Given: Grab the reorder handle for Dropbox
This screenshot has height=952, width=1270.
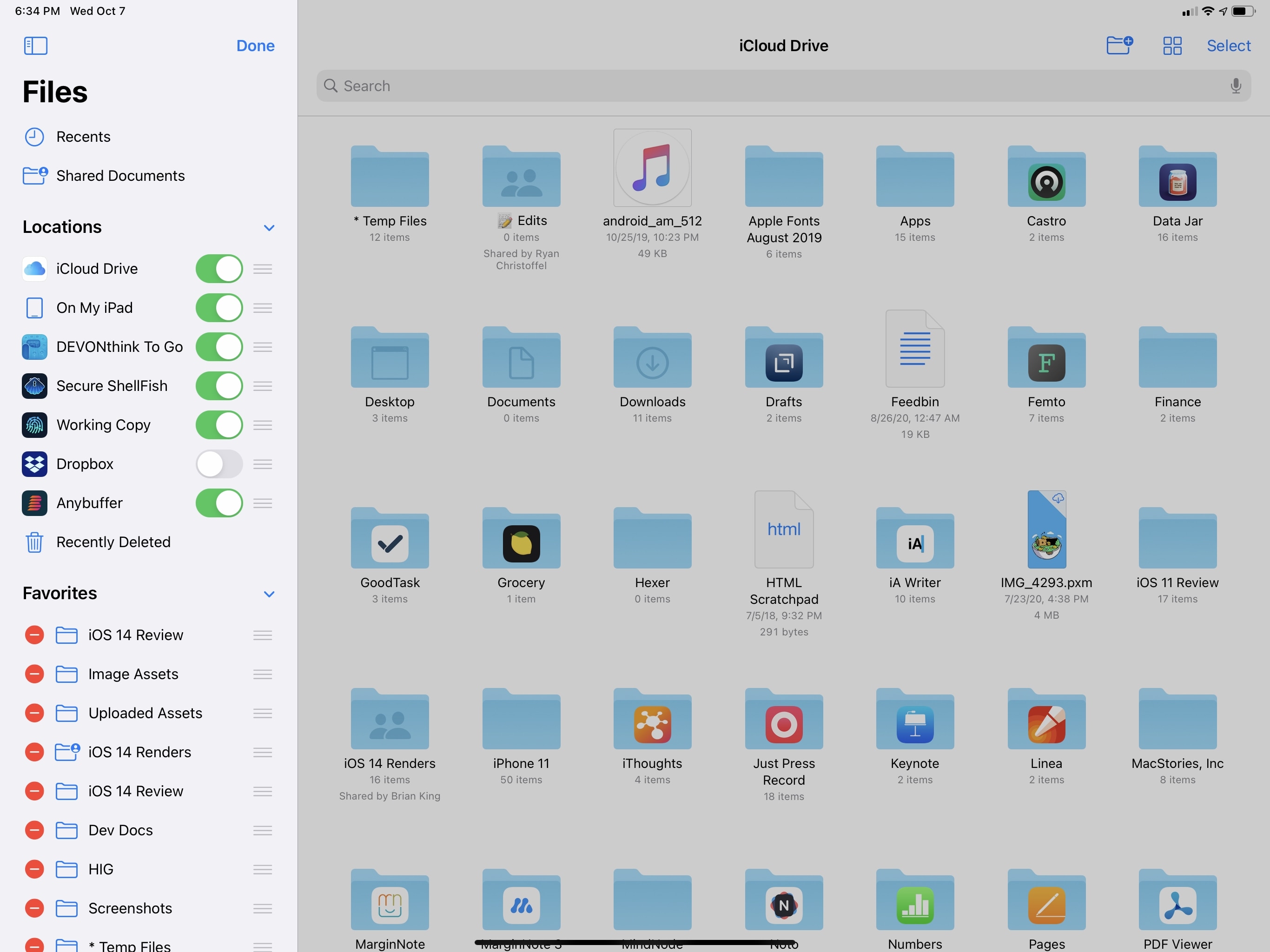Looking at the screenshot, I should click(x=262, y=464).
